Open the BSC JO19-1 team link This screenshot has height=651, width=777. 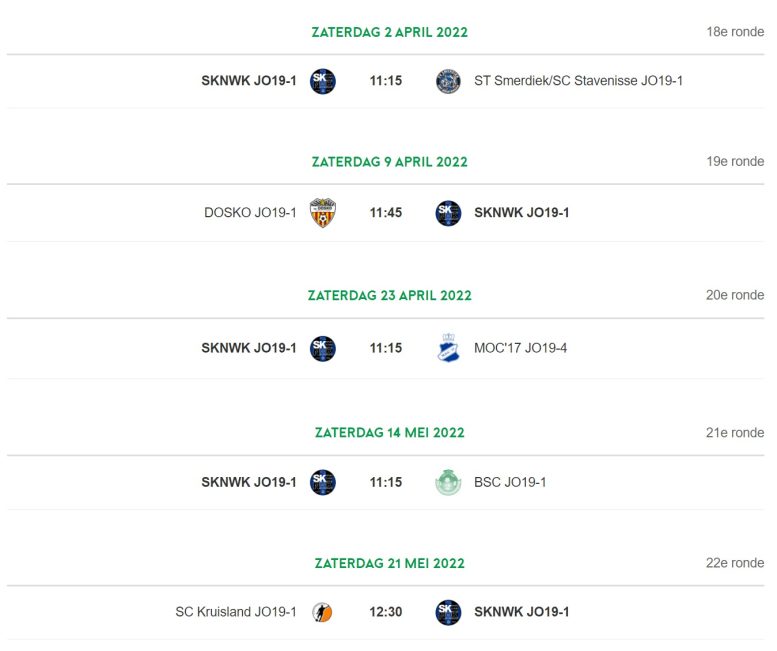510,482
